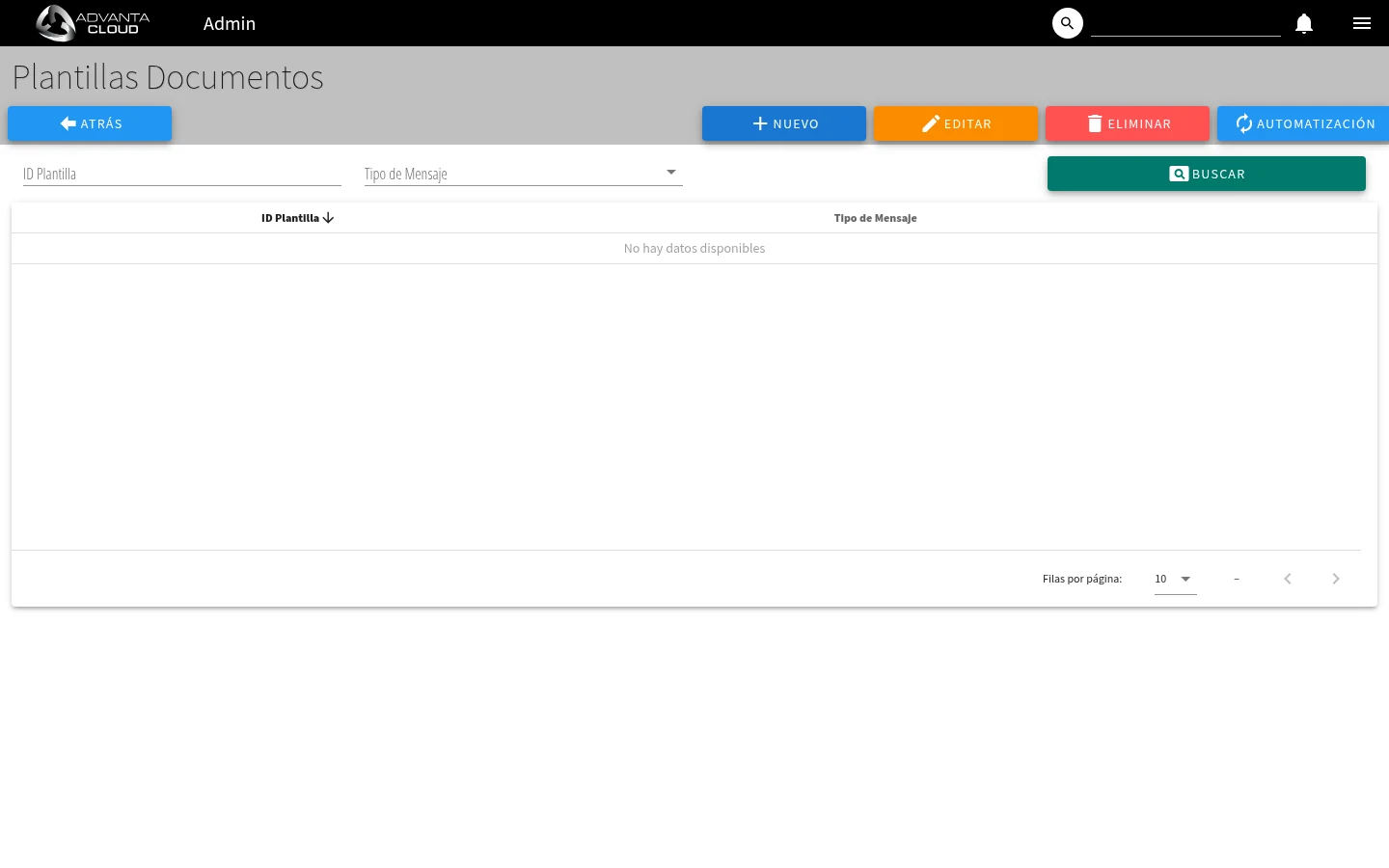1389x868 pixels.
Task: Click the Tipo de Mensaje column header
Action: click(x=876, y=218)
